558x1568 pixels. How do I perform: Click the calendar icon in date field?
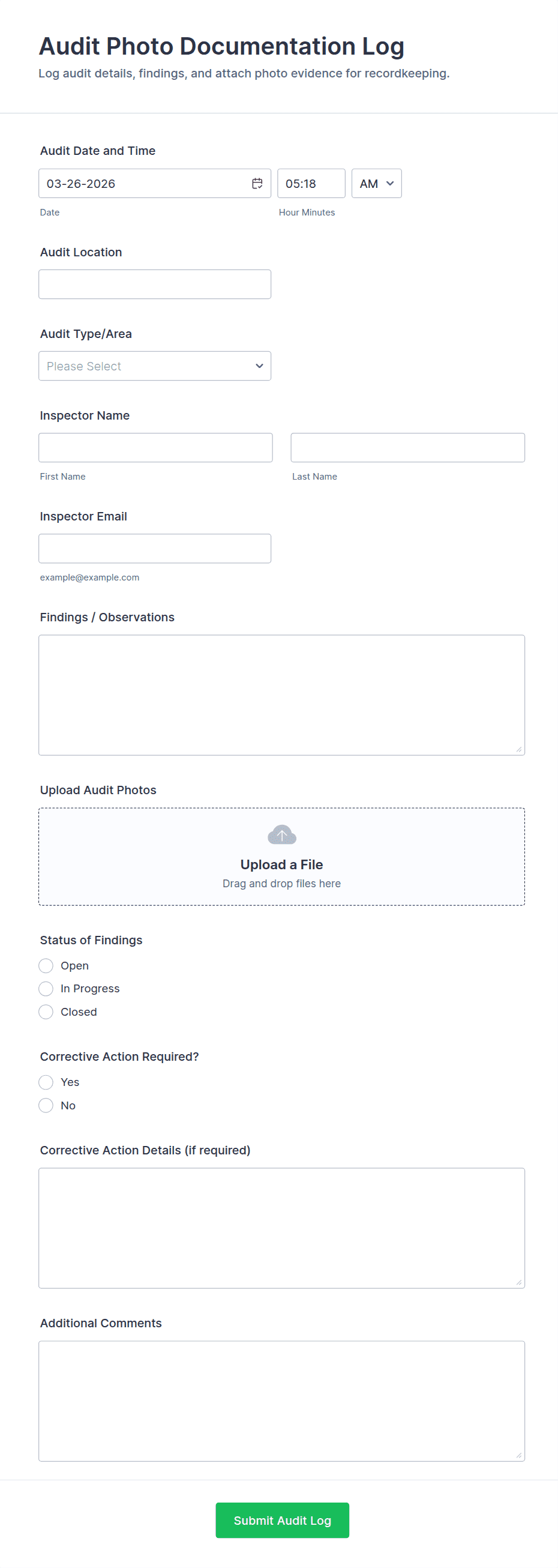(257, 183)
